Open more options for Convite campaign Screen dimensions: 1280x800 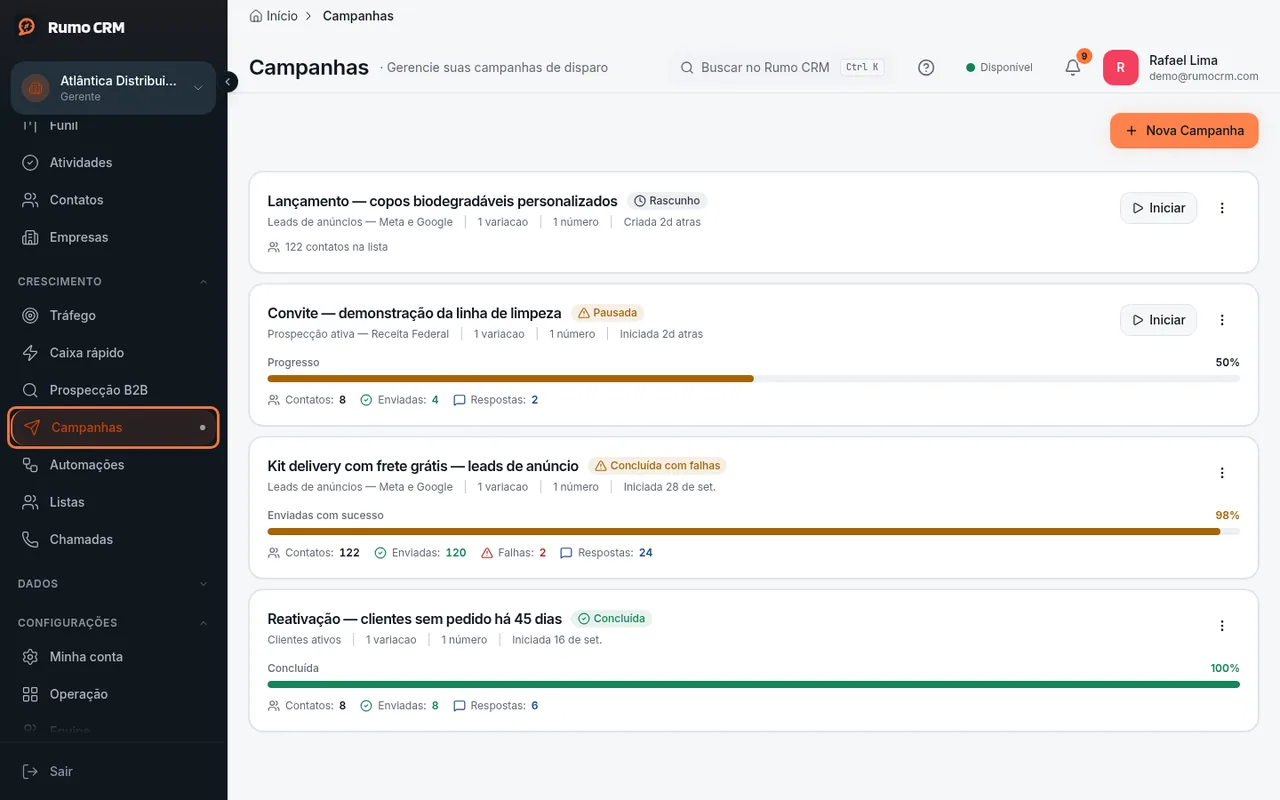(1222, 320)
